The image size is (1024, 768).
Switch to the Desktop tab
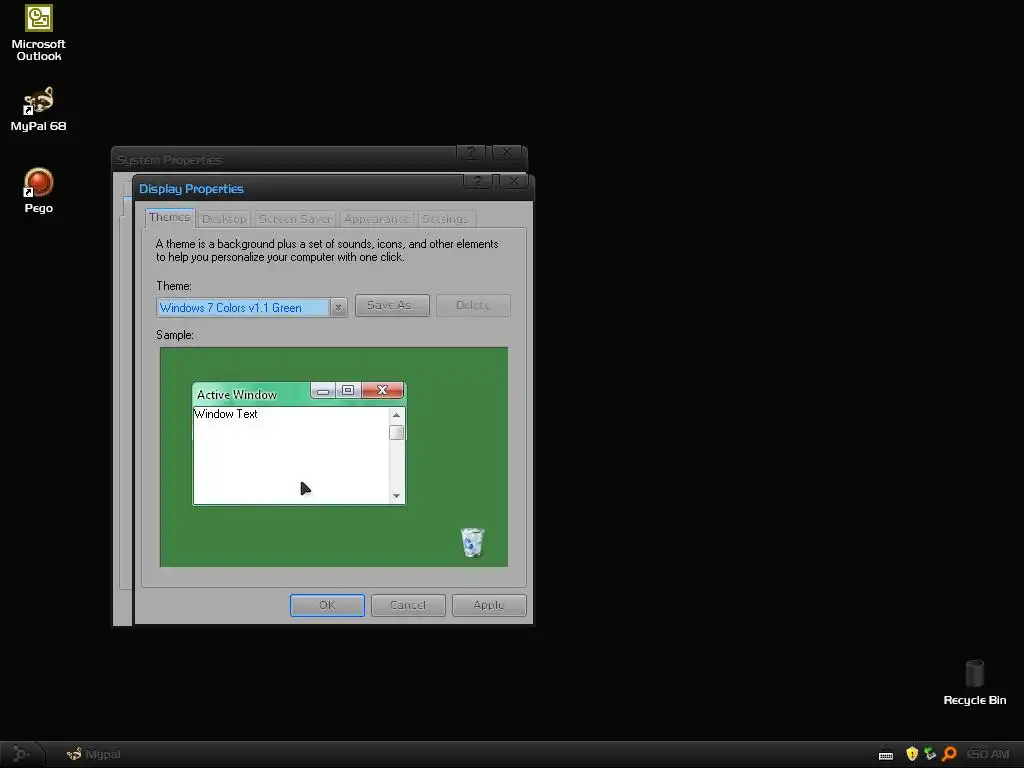224,219
